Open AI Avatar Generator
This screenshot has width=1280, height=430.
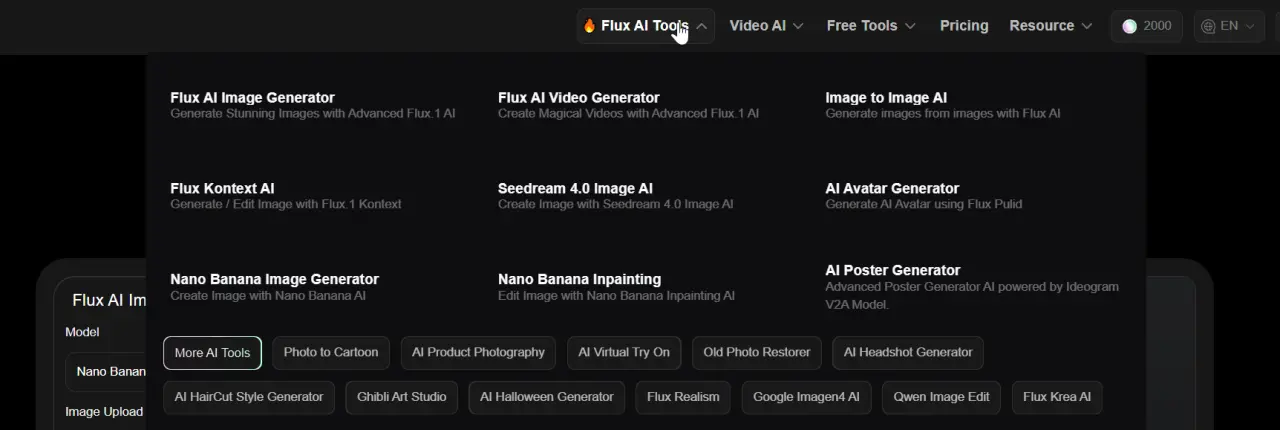[892, 189]
